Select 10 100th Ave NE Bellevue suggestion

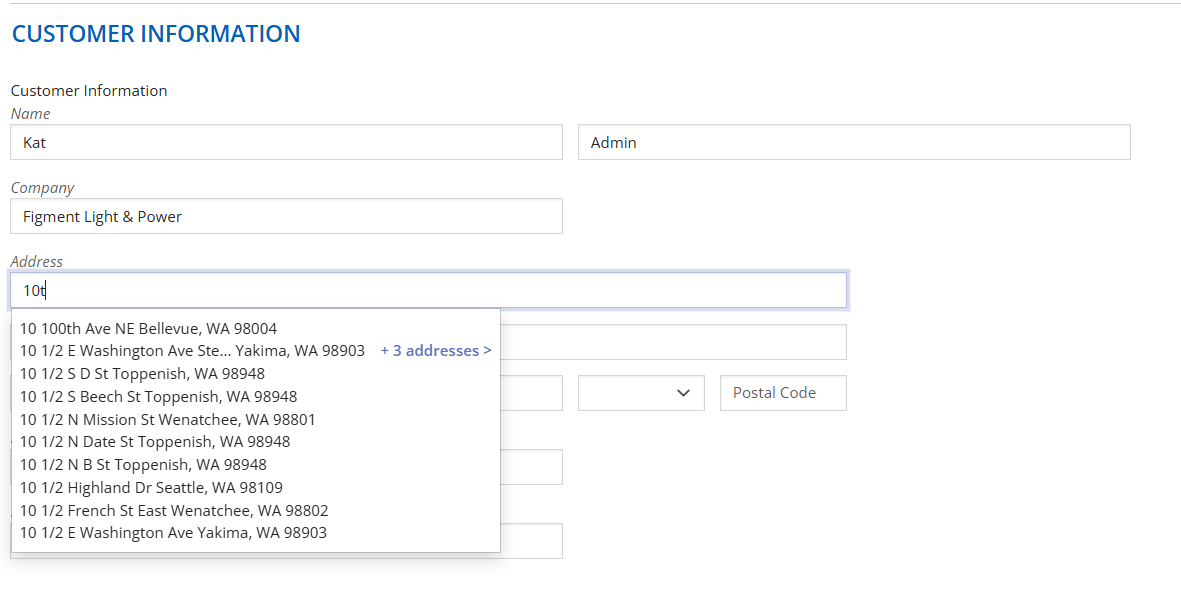148,328
